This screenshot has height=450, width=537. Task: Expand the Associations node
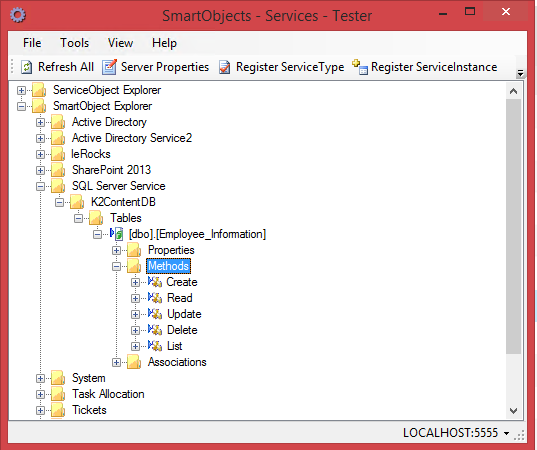click(116, 362)
